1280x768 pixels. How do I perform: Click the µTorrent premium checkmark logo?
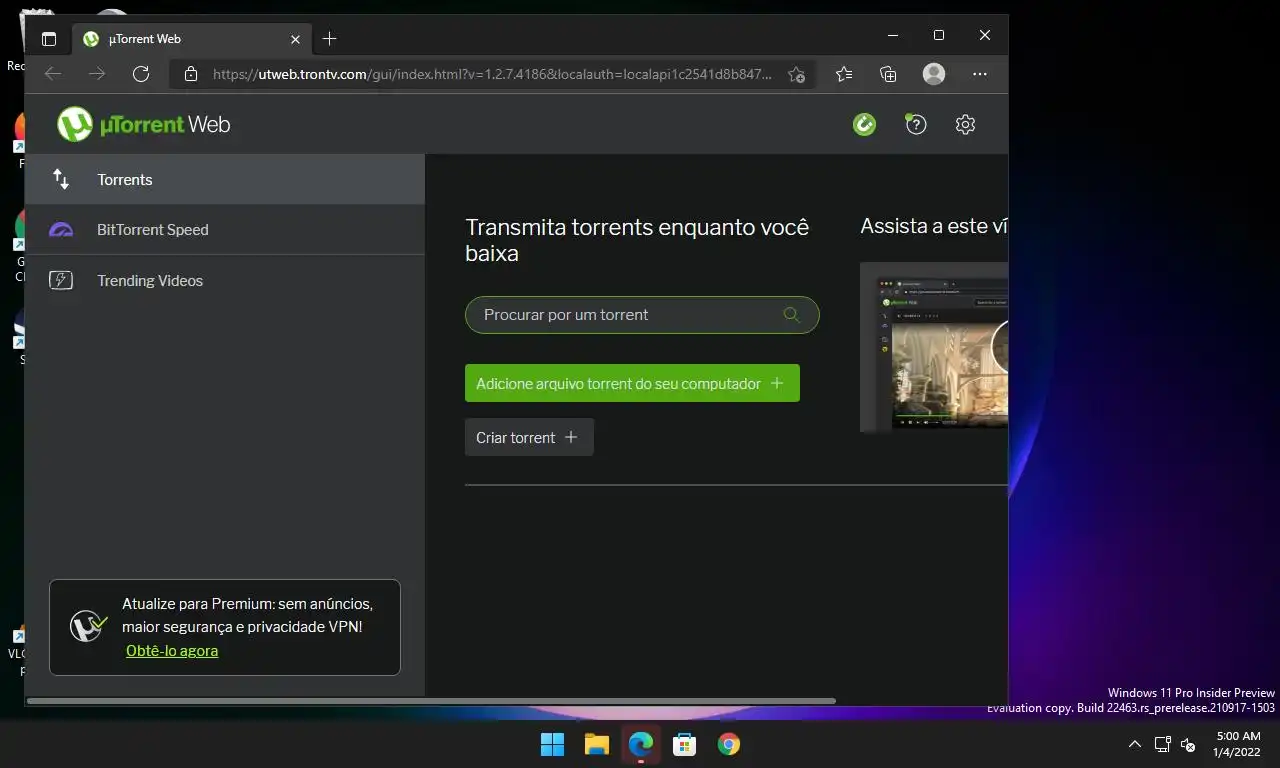click(89, 627)
